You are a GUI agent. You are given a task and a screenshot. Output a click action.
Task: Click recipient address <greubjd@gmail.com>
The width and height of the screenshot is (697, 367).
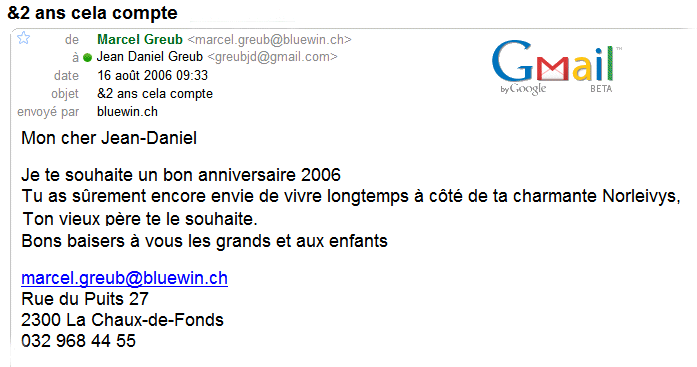pyautogui.click(x=272, y=57)
